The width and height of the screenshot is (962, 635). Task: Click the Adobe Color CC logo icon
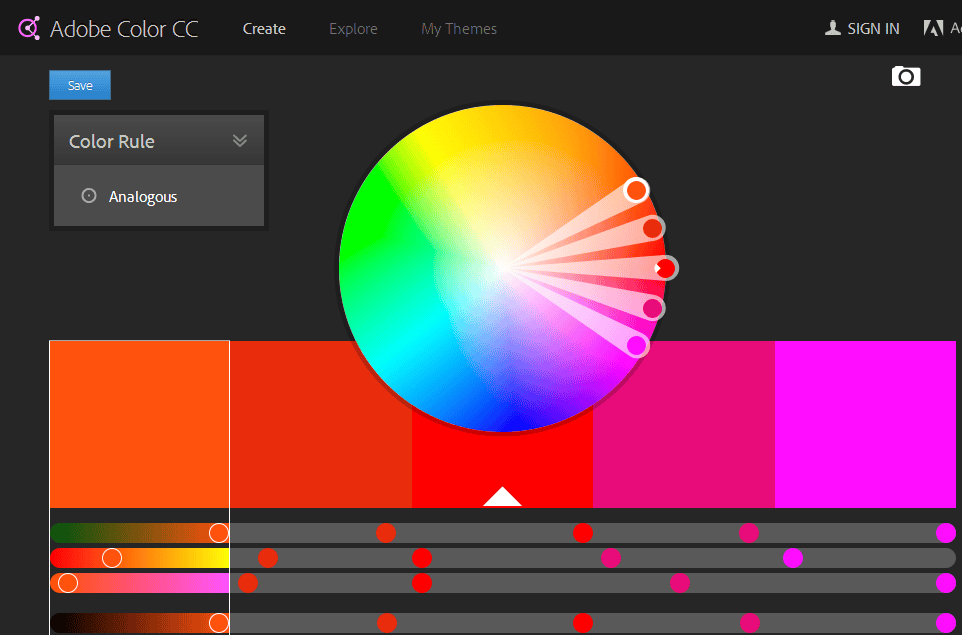coord(29,28)
